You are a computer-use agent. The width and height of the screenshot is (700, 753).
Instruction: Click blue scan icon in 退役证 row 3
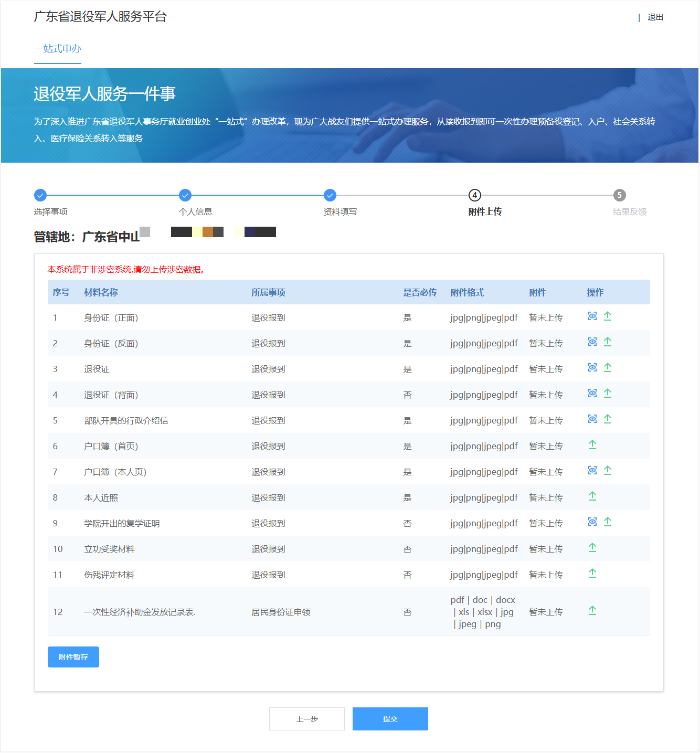(592, 367)
